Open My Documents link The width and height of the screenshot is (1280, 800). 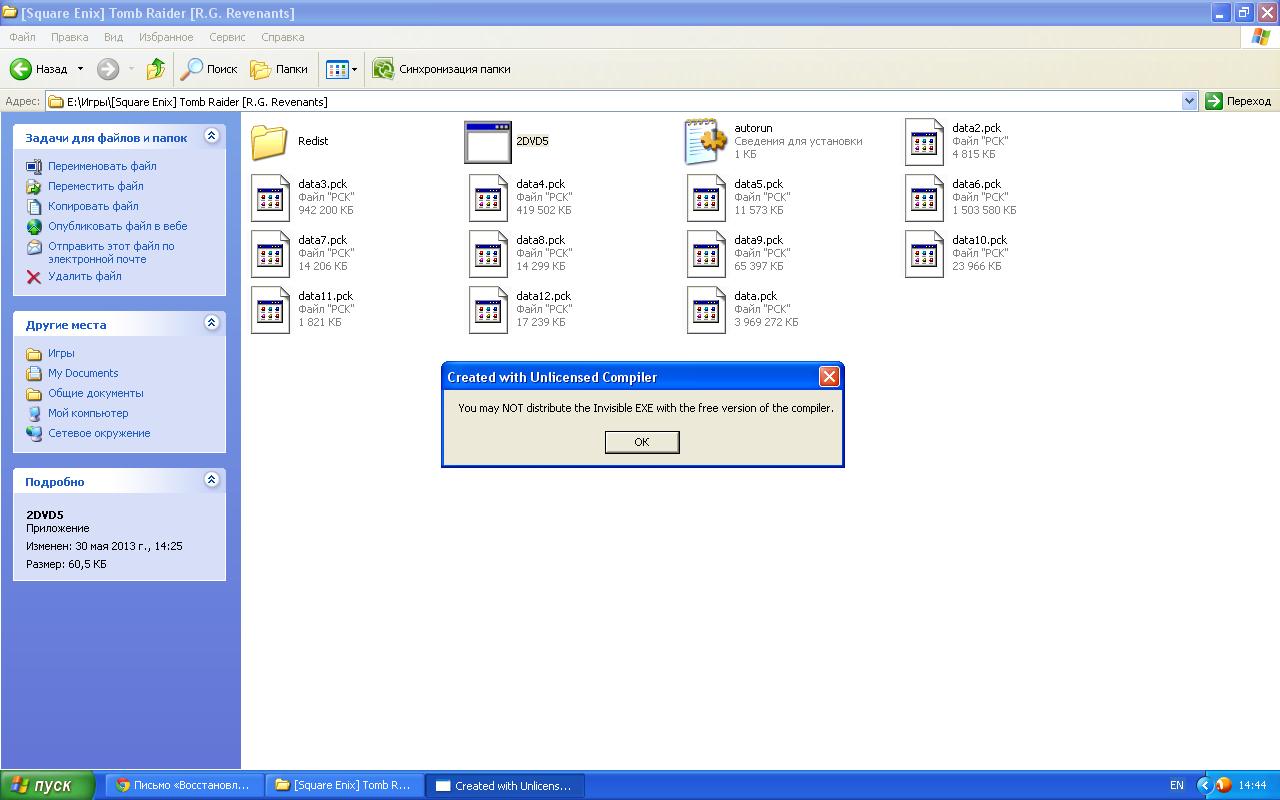[83, 373]
